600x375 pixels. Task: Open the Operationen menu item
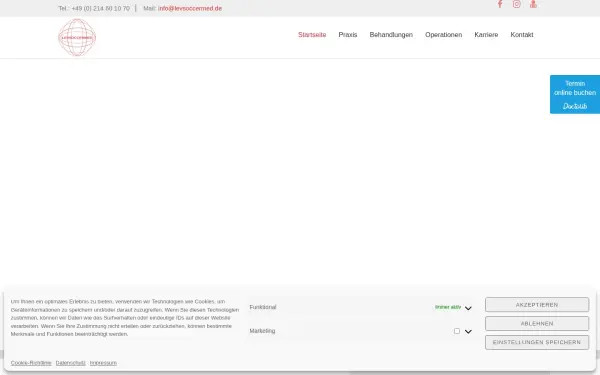click(443, 35)
